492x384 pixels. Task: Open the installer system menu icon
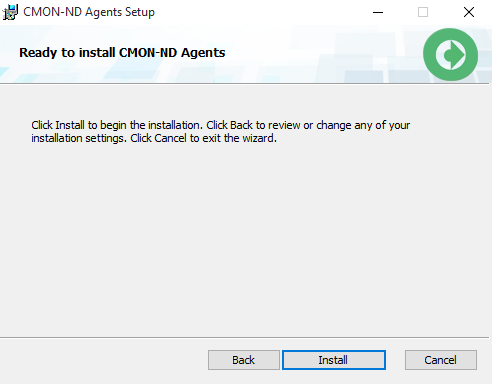10,12
